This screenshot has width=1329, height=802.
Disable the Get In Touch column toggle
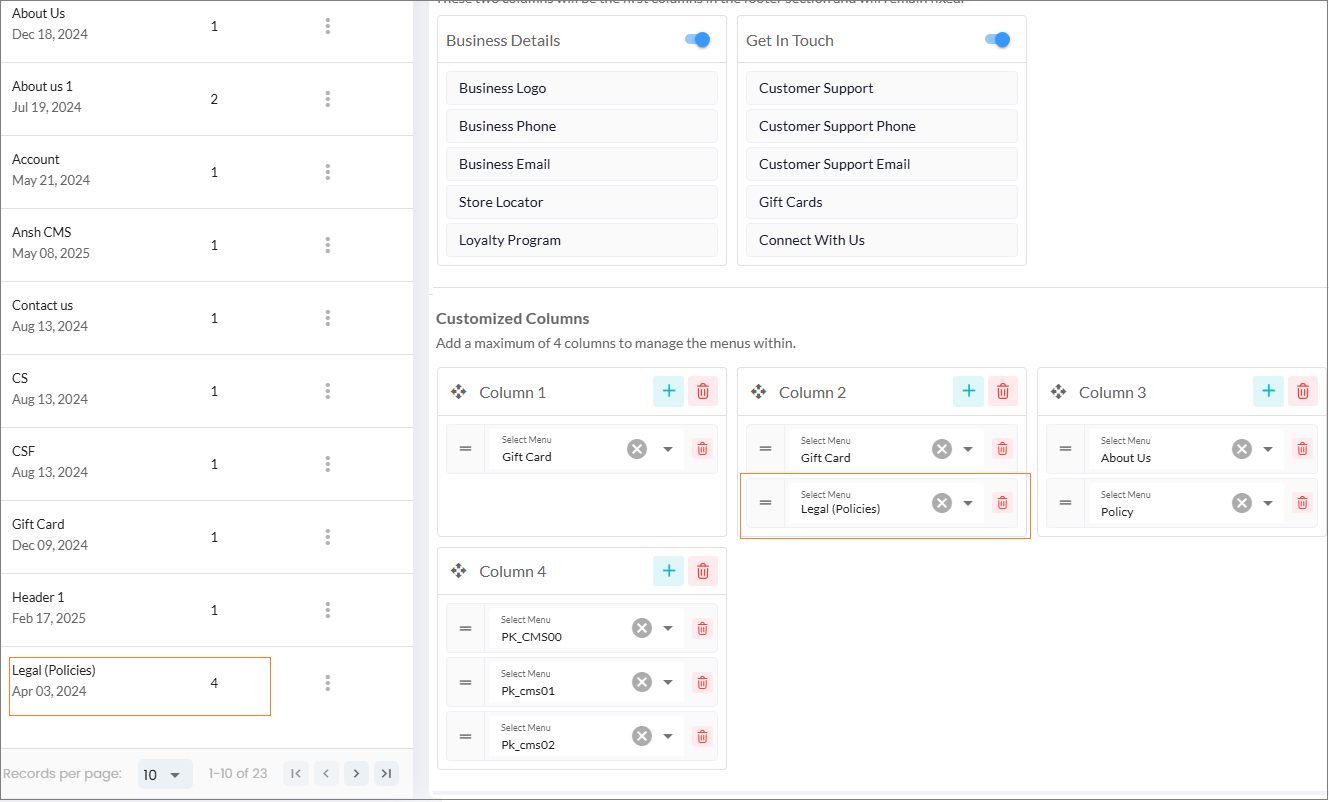point(997,40)
